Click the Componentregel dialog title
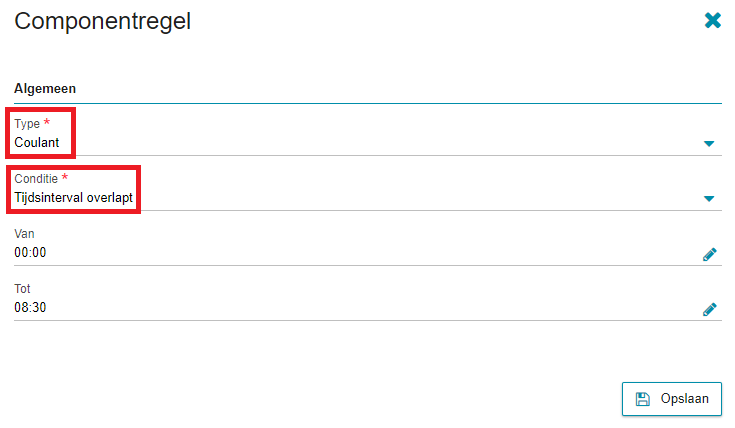 (x=102, y=21)
